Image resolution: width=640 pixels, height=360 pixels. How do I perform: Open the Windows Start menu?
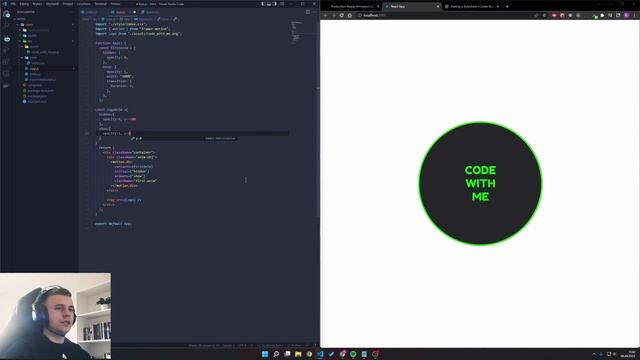click(265, 354)
